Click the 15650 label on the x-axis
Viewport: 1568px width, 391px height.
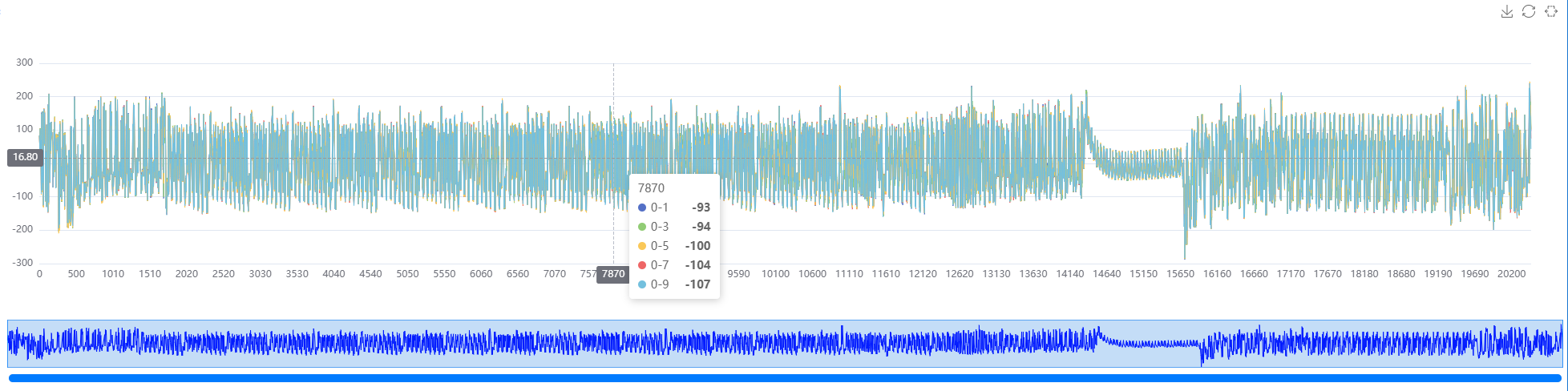click(x=1180, y=274)
